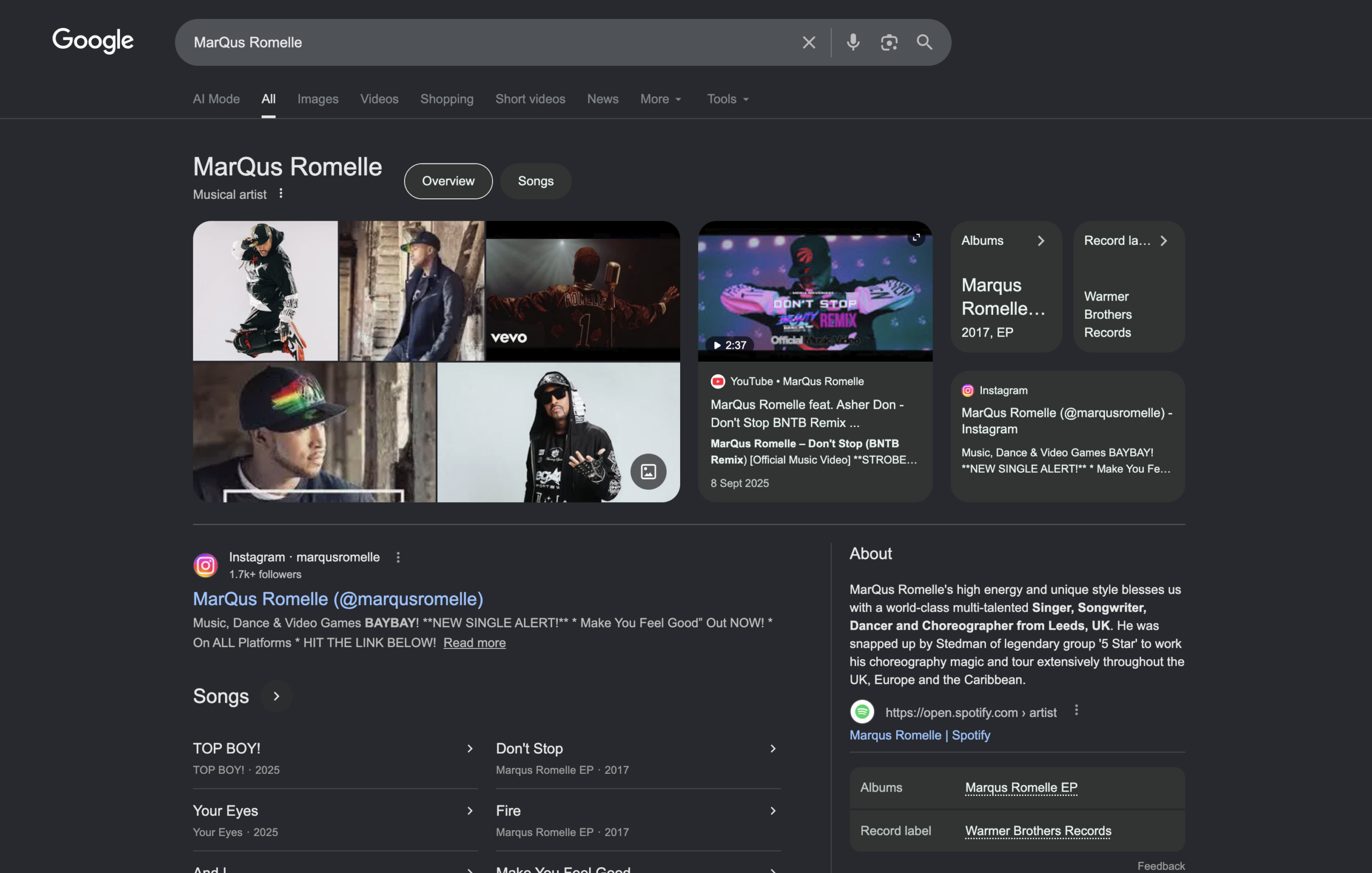Open options for the Instagram marqusromelle result
Viewport: 1372px width, 873px height.
[x=398, y=558]
